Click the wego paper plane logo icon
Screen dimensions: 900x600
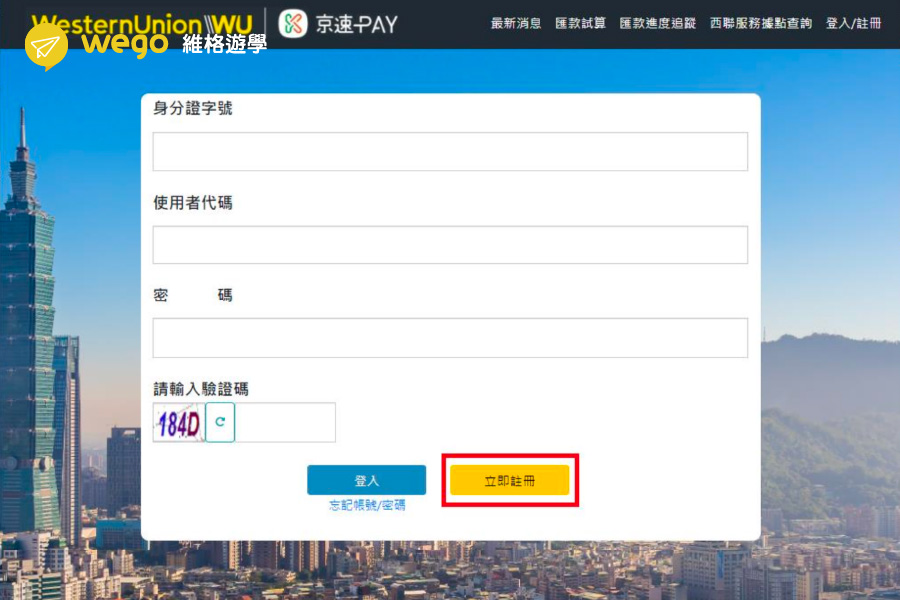pos(46,47)
